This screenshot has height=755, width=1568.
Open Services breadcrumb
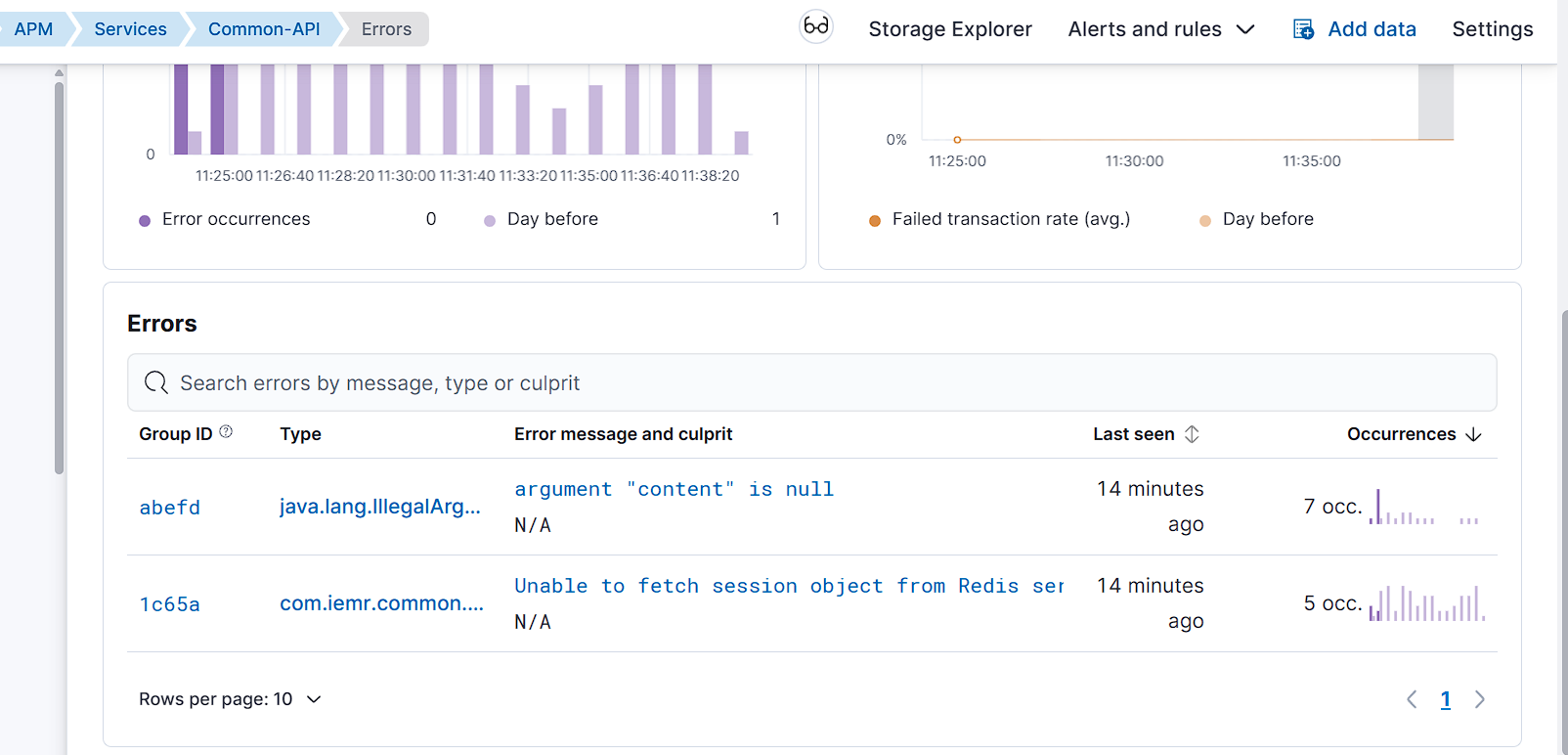pyautogui.click(x=130, y=29)
